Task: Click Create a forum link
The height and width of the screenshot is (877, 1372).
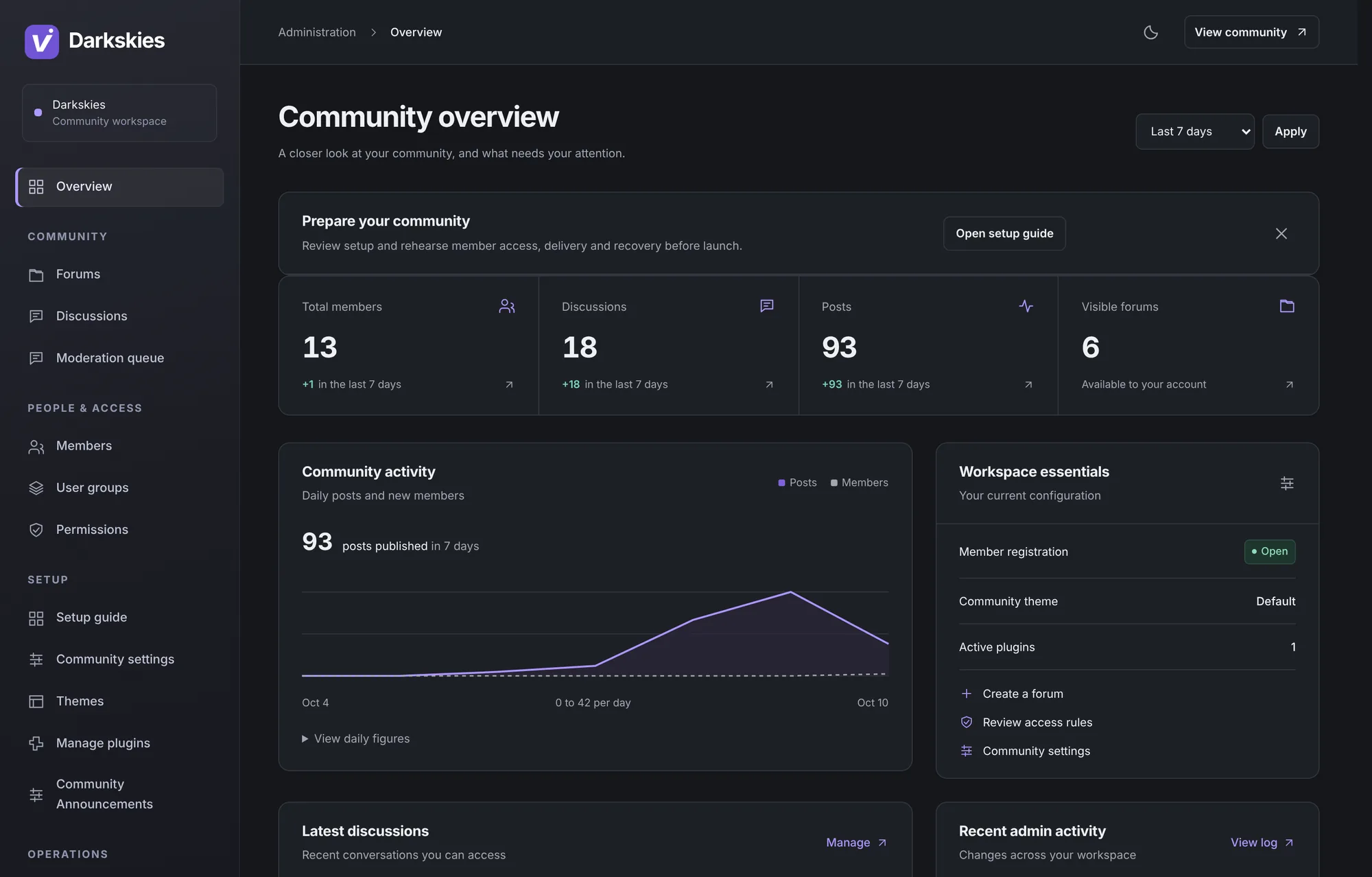Action: coord(1012,694)
